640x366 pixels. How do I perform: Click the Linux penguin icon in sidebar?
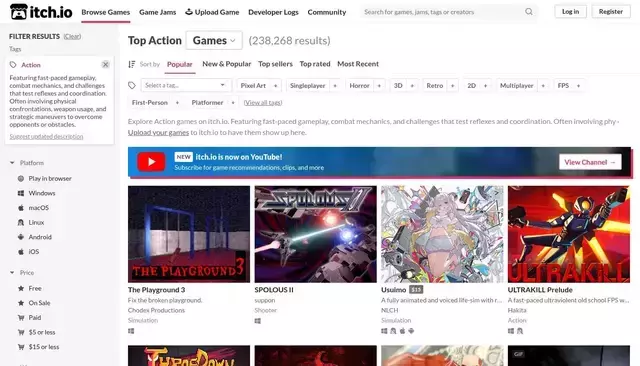coord(21,222)
